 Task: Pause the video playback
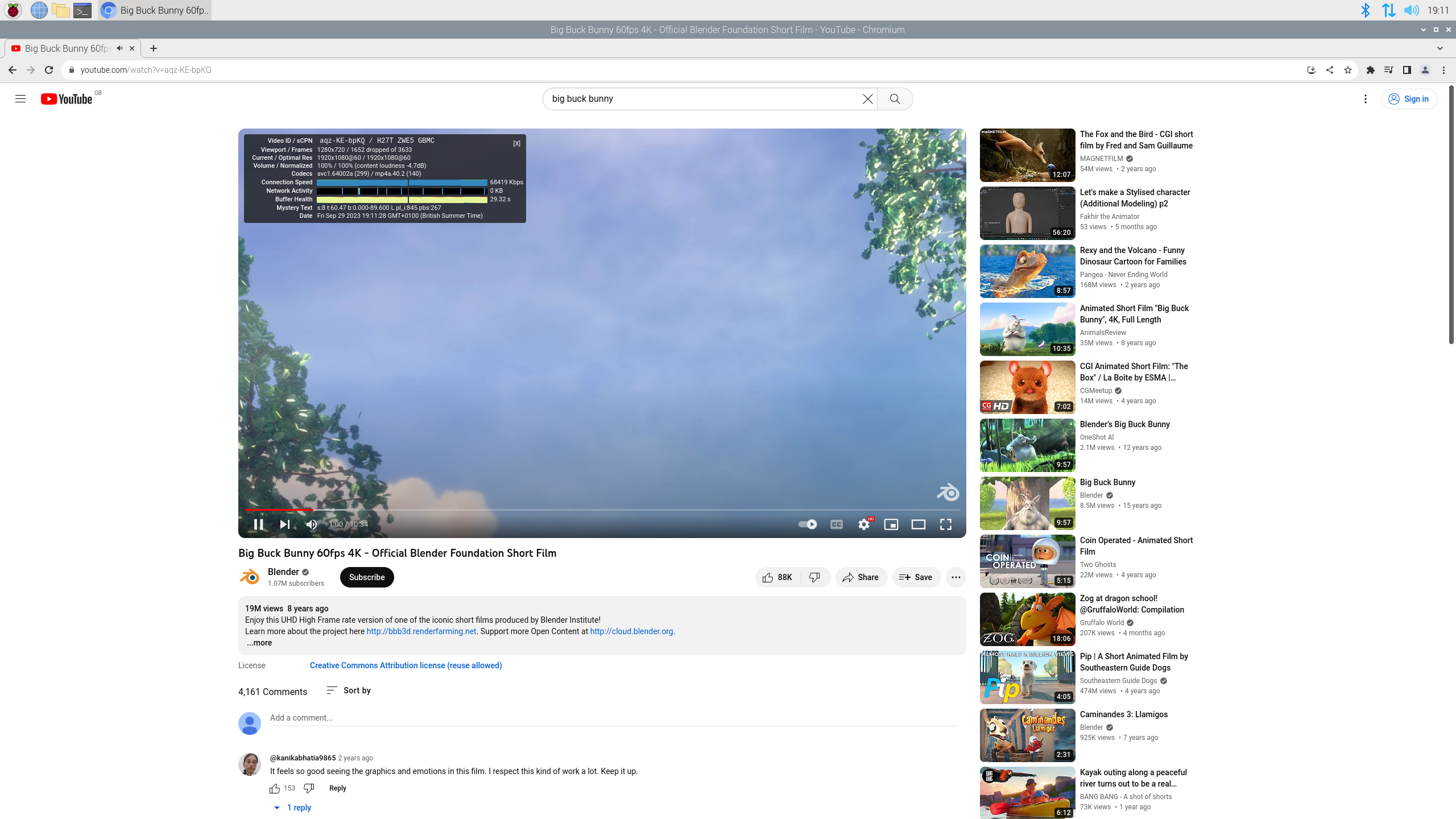tap(258, 524)
